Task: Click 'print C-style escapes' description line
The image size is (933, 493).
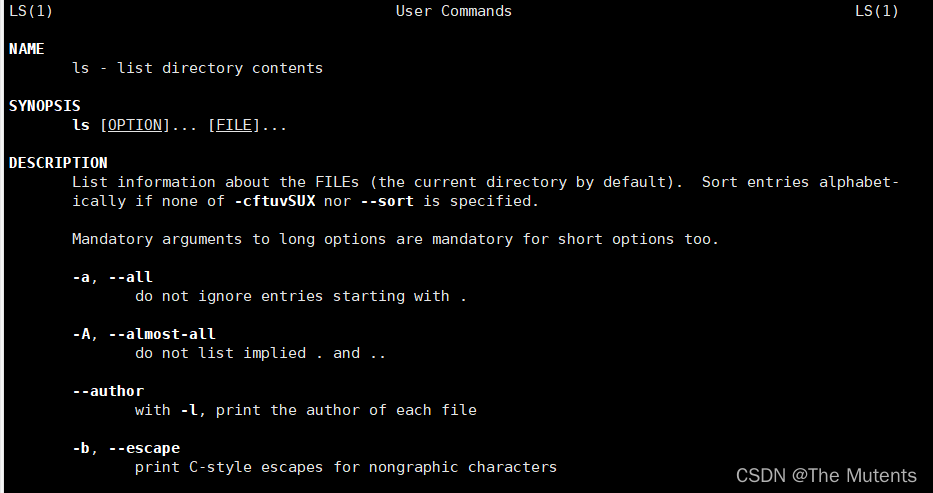Action: pyautogui.click(x=346, y=467)
